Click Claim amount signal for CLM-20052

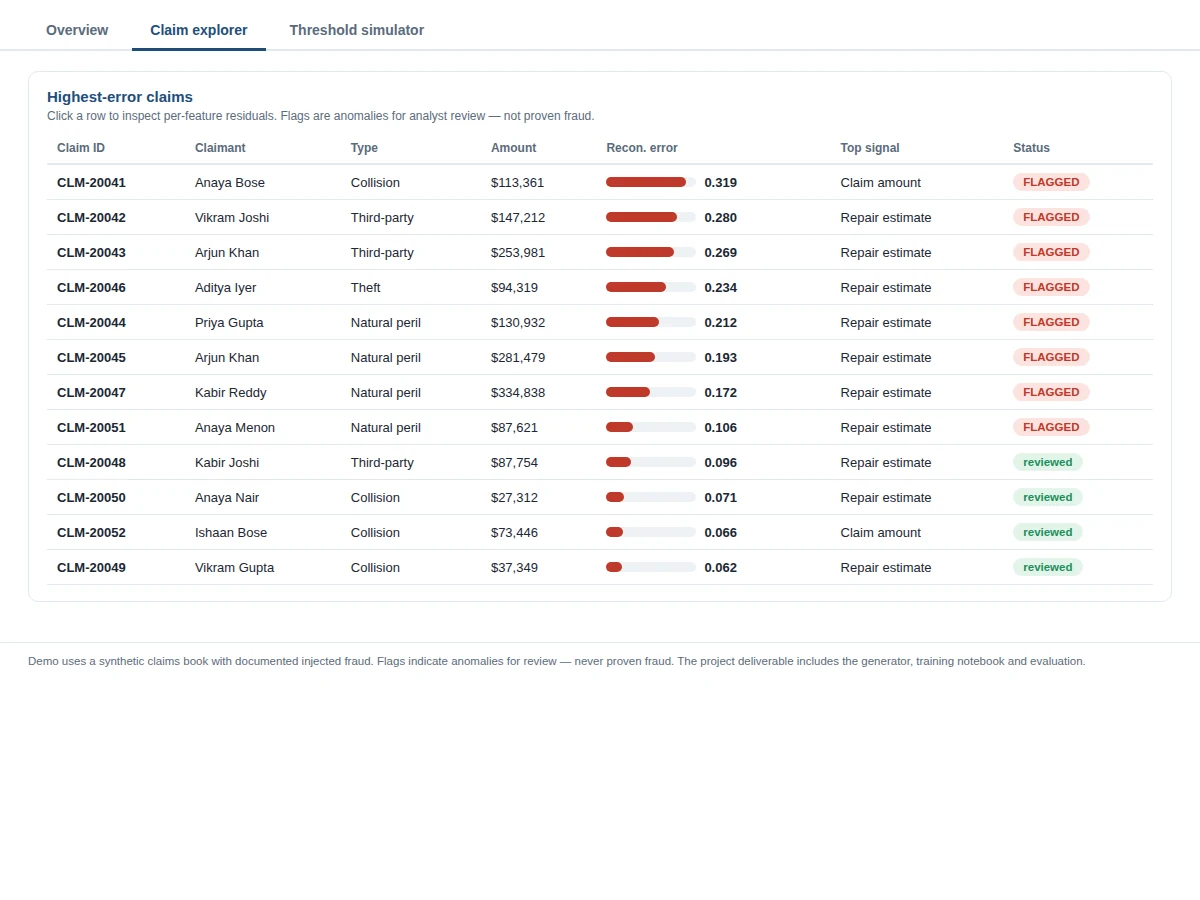pyautogui.click(x=881, y=532)
